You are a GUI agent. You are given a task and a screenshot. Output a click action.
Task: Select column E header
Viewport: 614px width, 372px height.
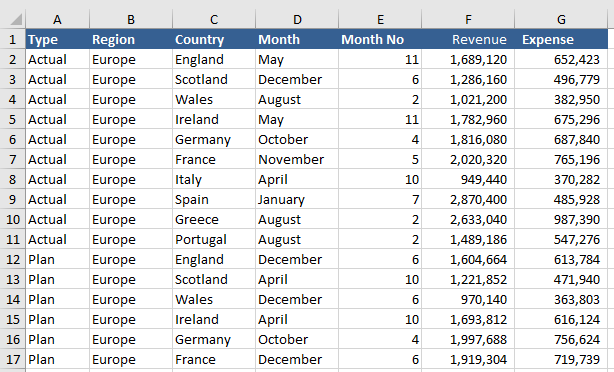click(380, 19)
